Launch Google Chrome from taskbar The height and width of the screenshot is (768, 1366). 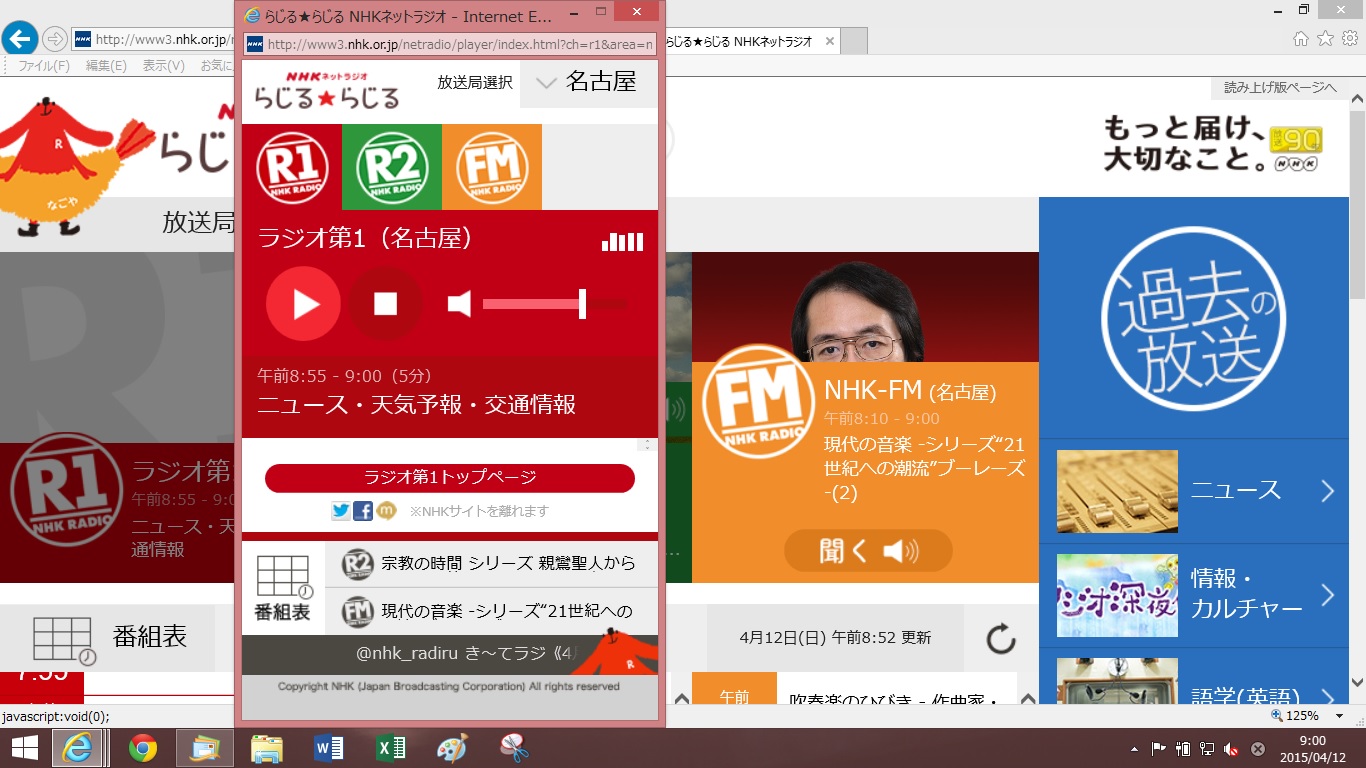(143, 748)
